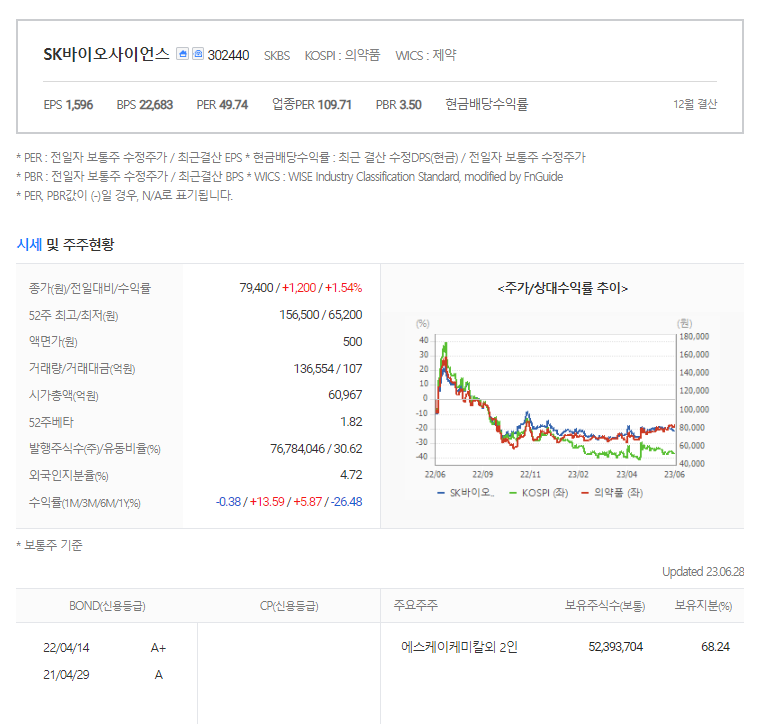Select shares issued 76,784,046 / 30.62
The height and width of the screenshot is (724, 759).
click(x=316, y=449)
